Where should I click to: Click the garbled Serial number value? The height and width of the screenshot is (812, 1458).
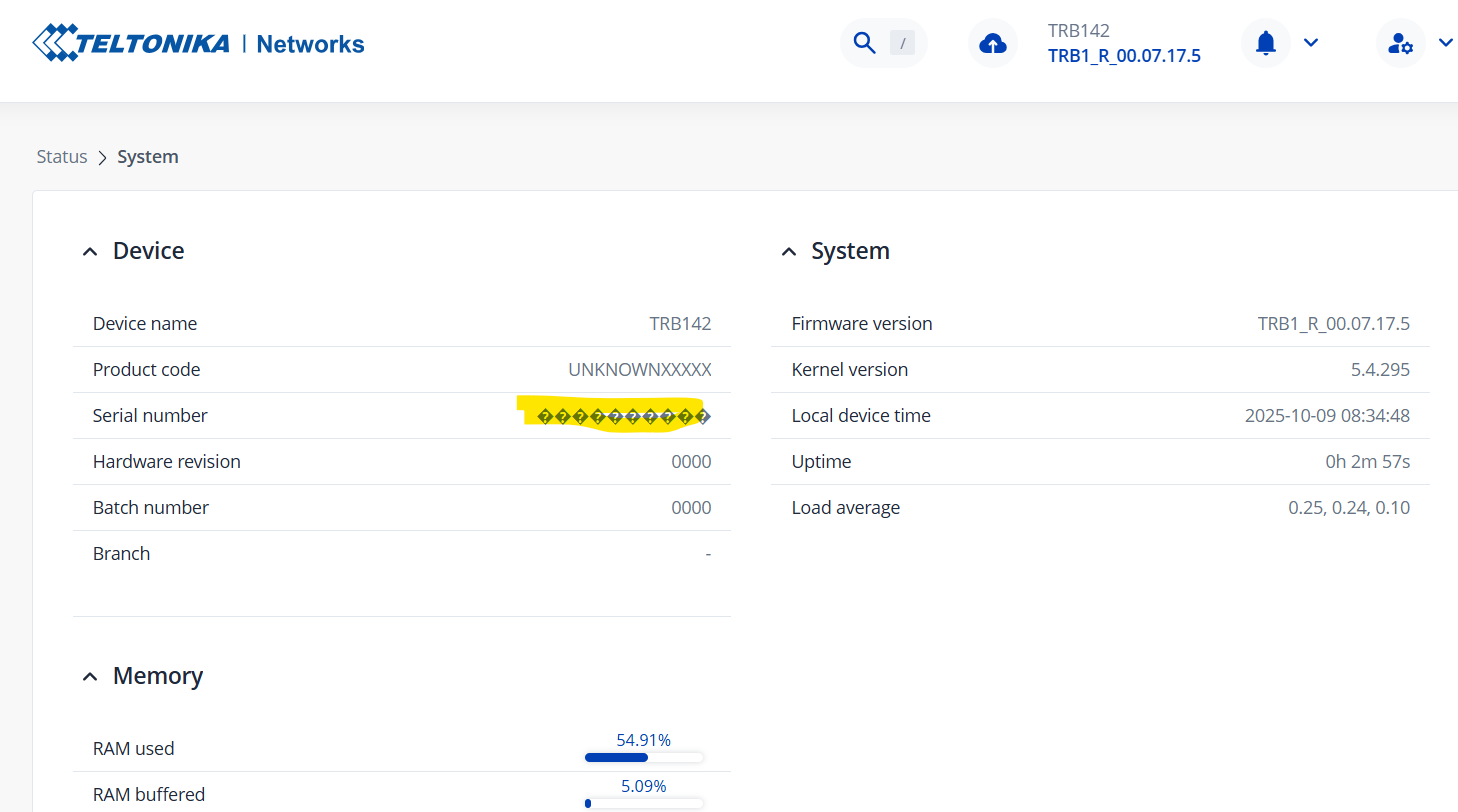623,417
